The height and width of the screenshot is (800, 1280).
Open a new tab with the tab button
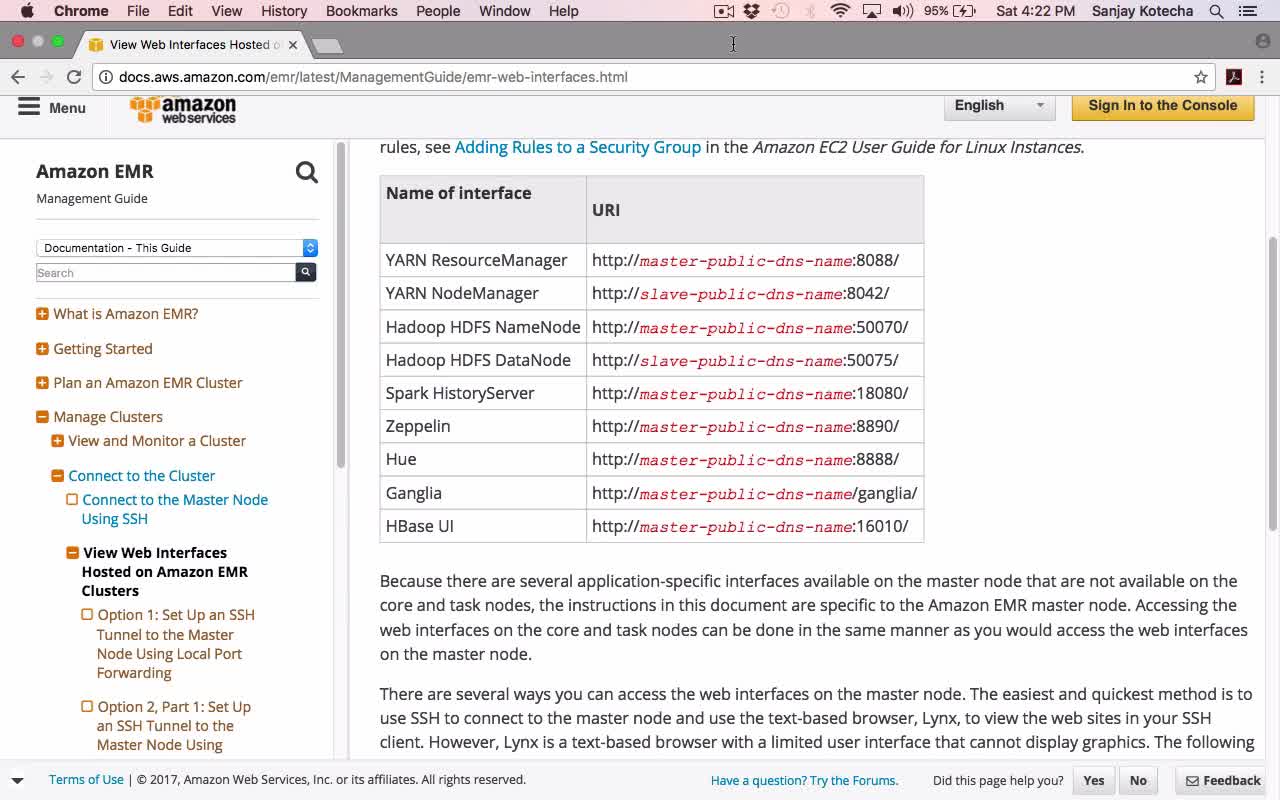point(327,45)
